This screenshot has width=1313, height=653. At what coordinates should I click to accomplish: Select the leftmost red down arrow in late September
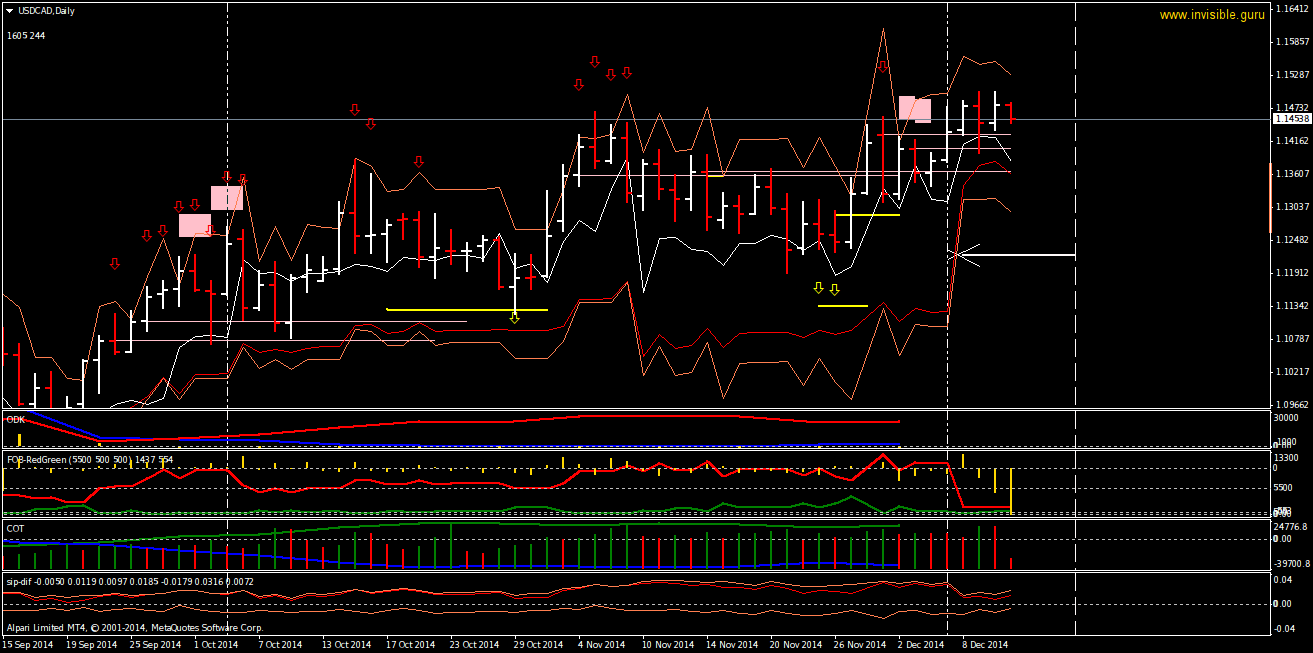[114, 263]
